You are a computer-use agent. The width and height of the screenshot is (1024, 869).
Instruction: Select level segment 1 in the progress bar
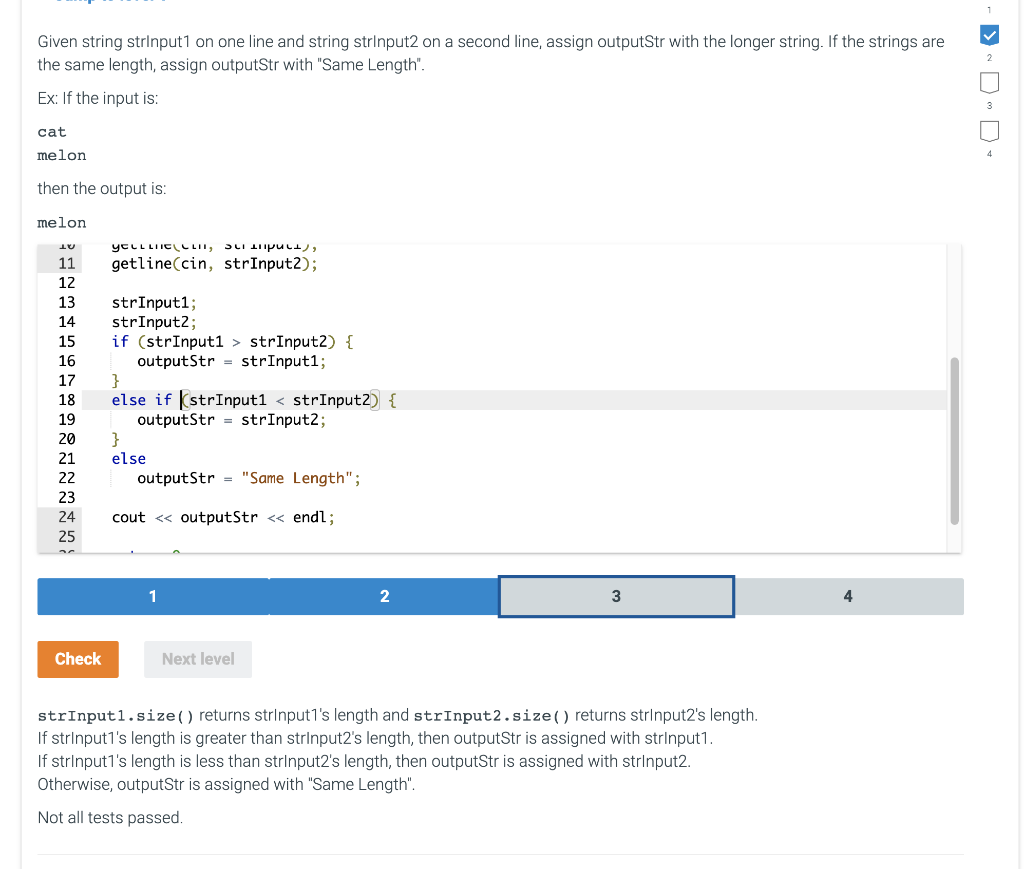coord(152,596)
